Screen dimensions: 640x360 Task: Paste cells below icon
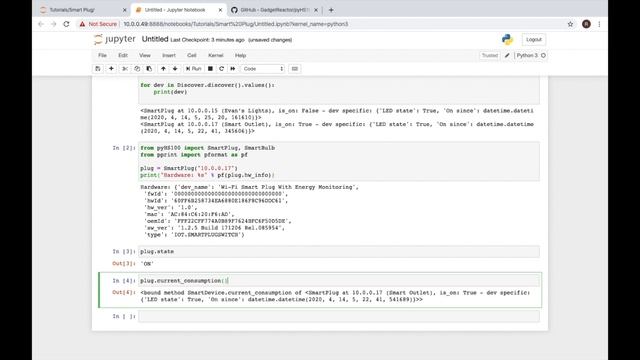point(149,69)
